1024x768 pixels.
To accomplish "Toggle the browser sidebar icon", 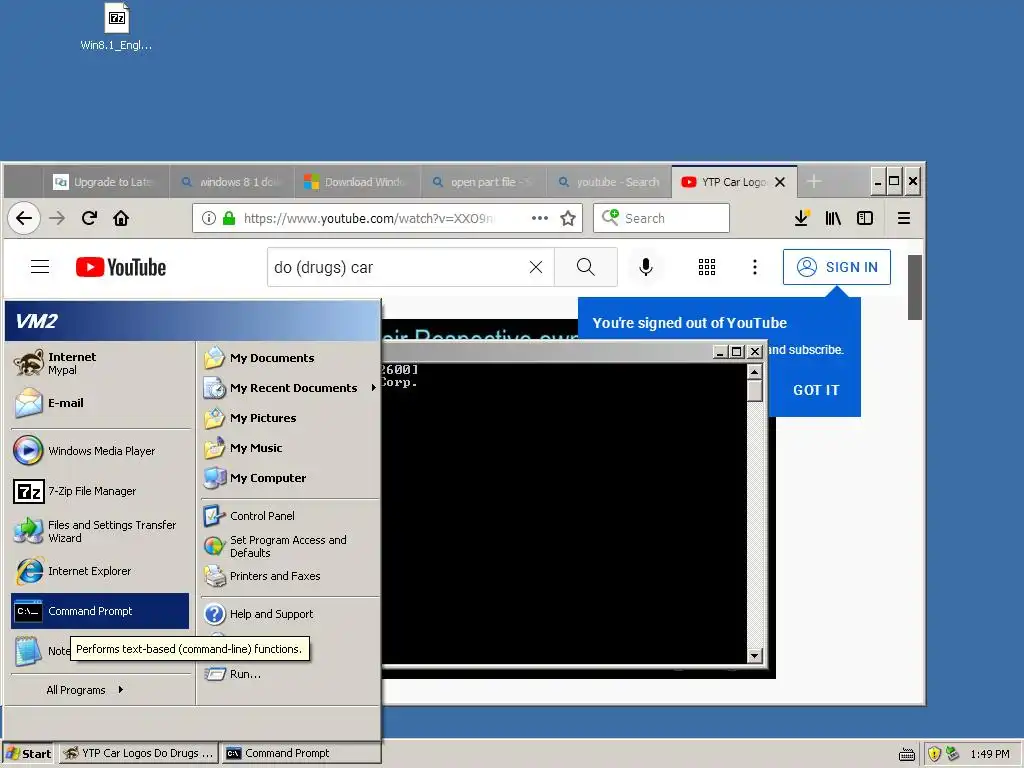I will (865, 218).
